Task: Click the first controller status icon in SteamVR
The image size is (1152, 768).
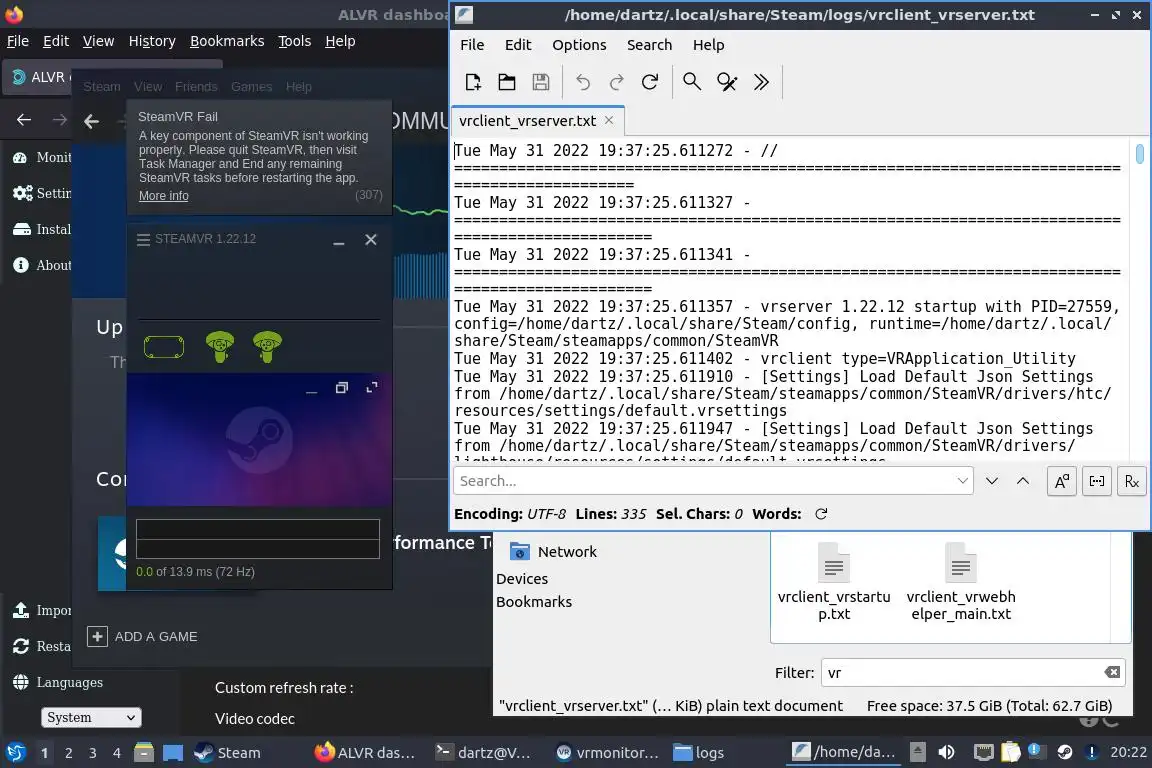Action: click(220, 347)
